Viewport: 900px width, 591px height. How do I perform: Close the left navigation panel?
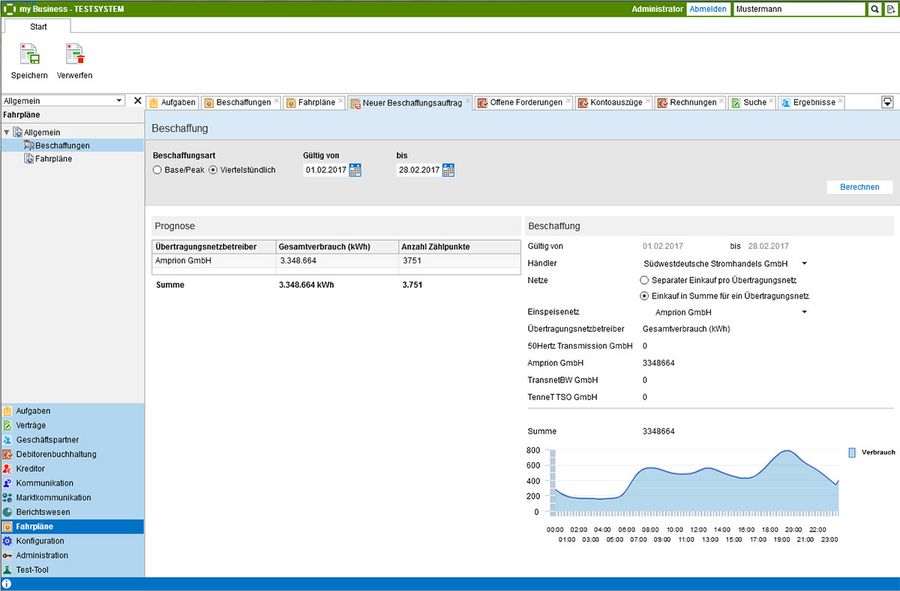pos(138,101)
